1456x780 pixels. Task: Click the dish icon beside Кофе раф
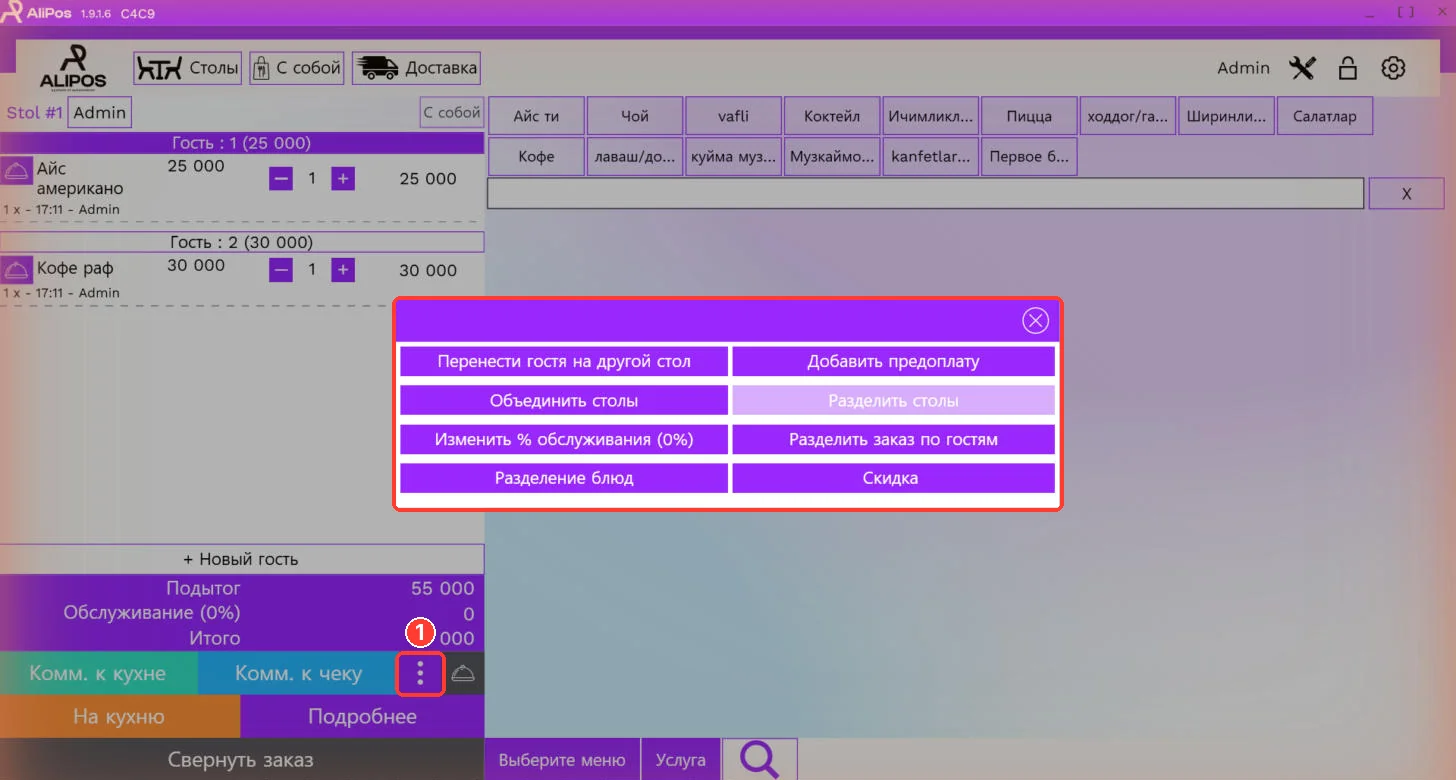(x=16, y=269)
